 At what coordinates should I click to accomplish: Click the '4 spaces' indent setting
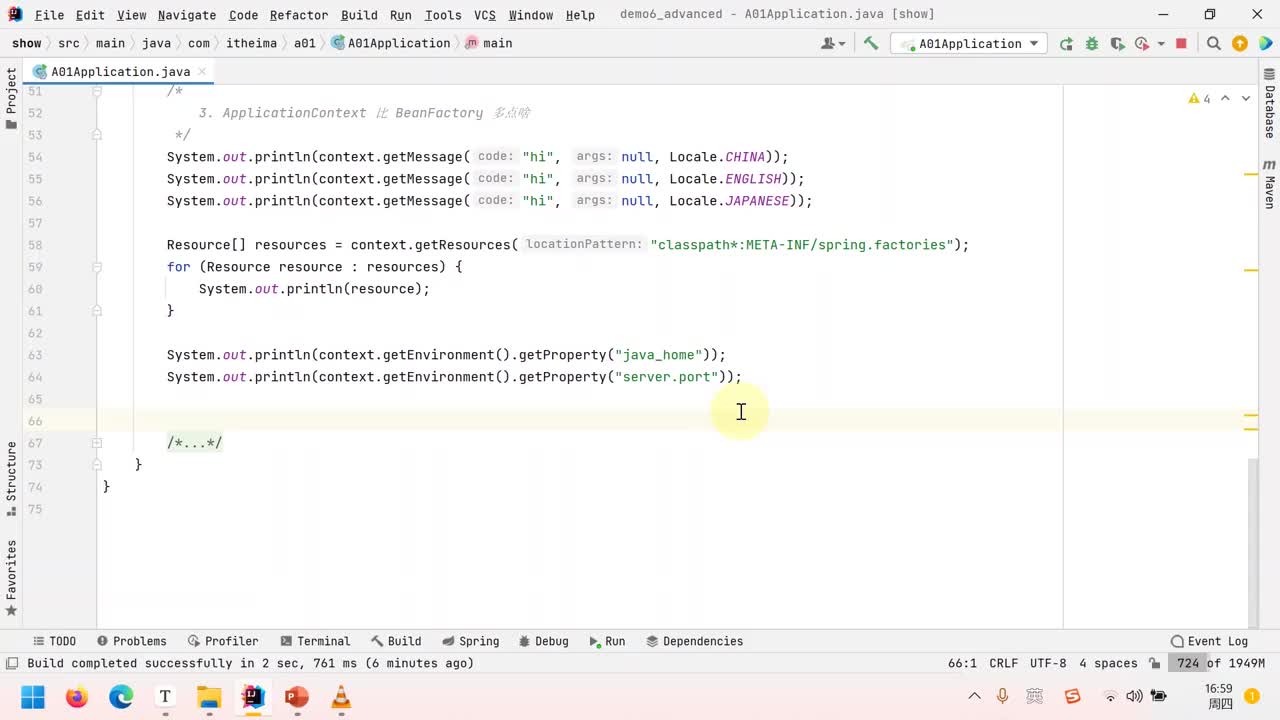tap(1108, 663)
